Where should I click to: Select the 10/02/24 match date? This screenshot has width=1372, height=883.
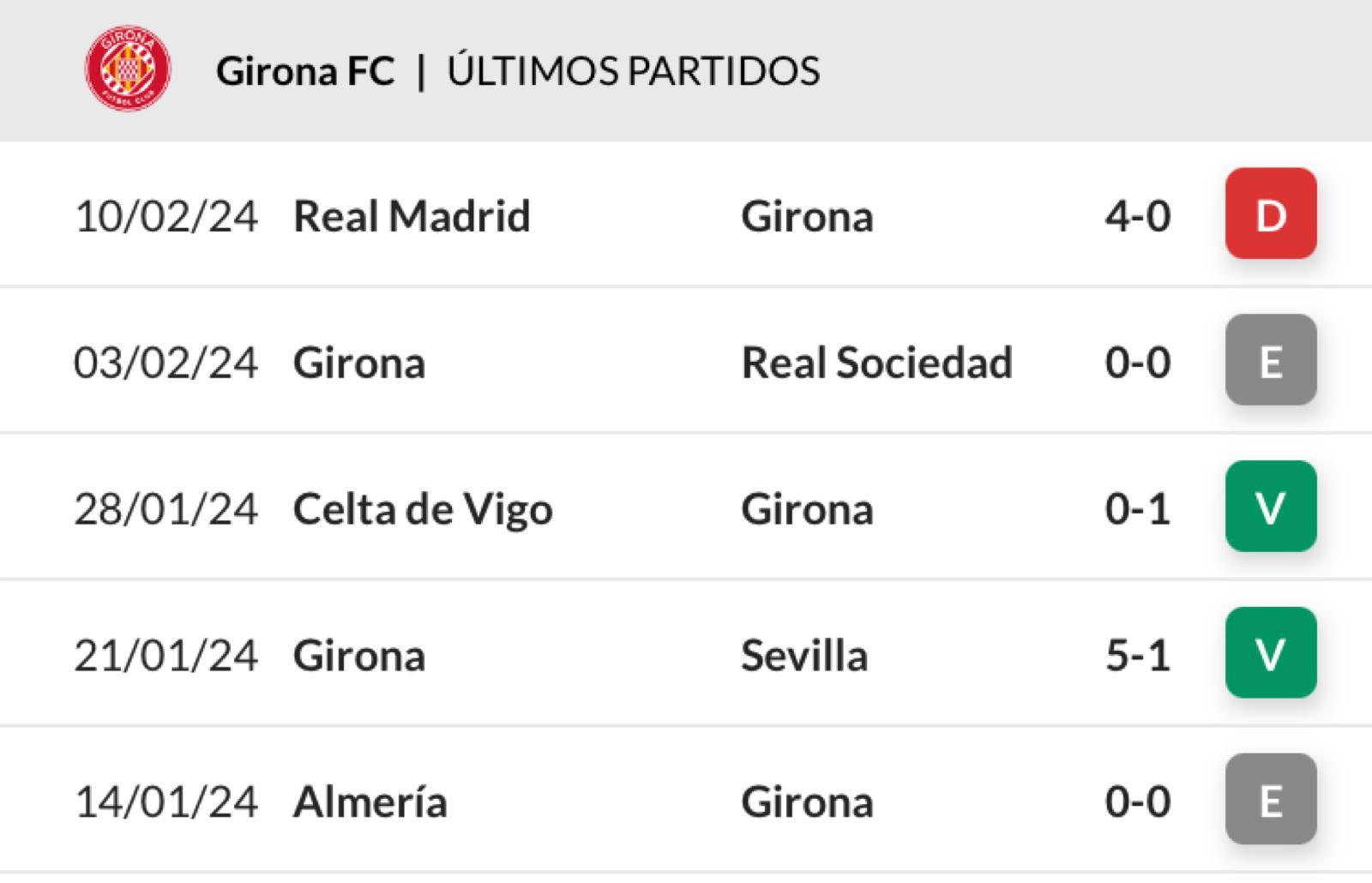166,216
